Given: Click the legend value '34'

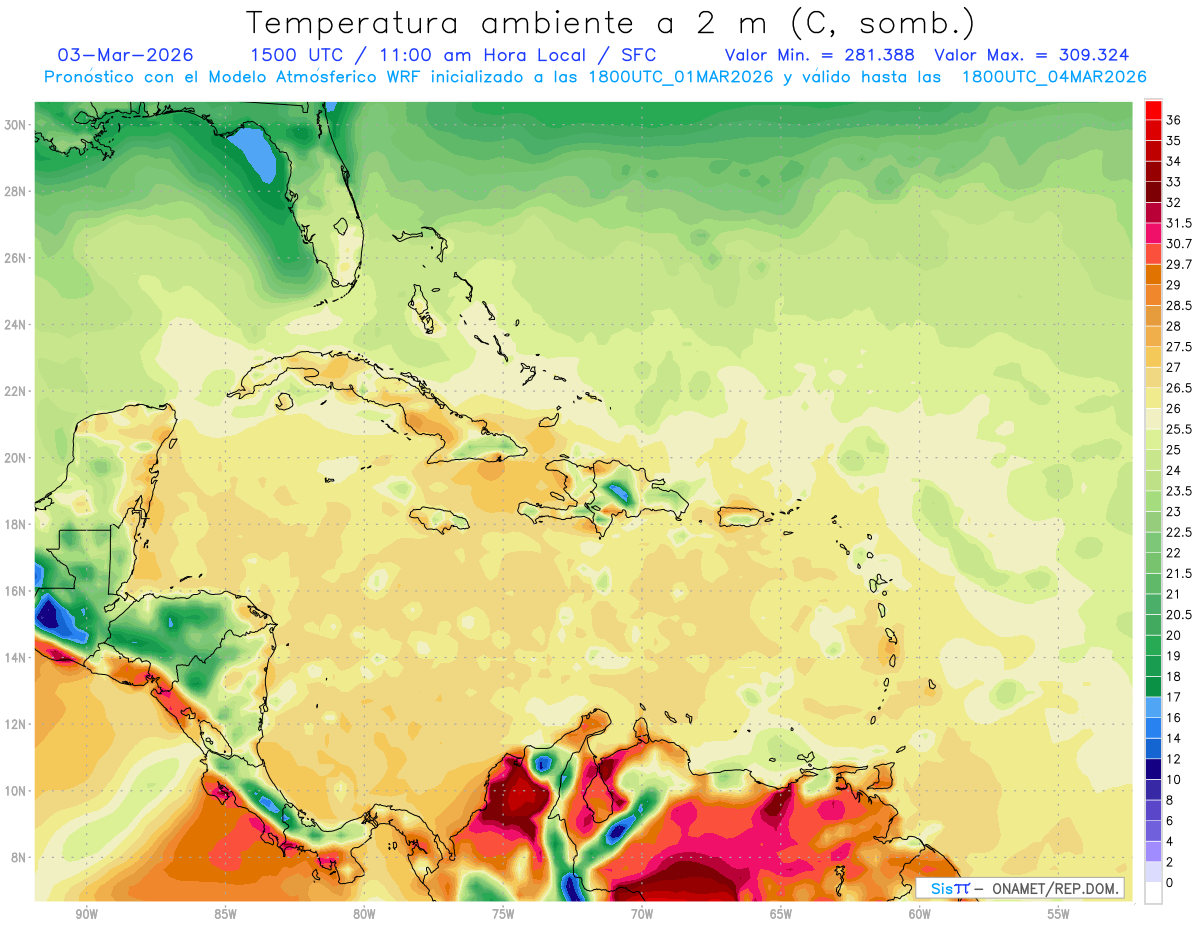Looking at the screenshot, I should coord(1174,161).
